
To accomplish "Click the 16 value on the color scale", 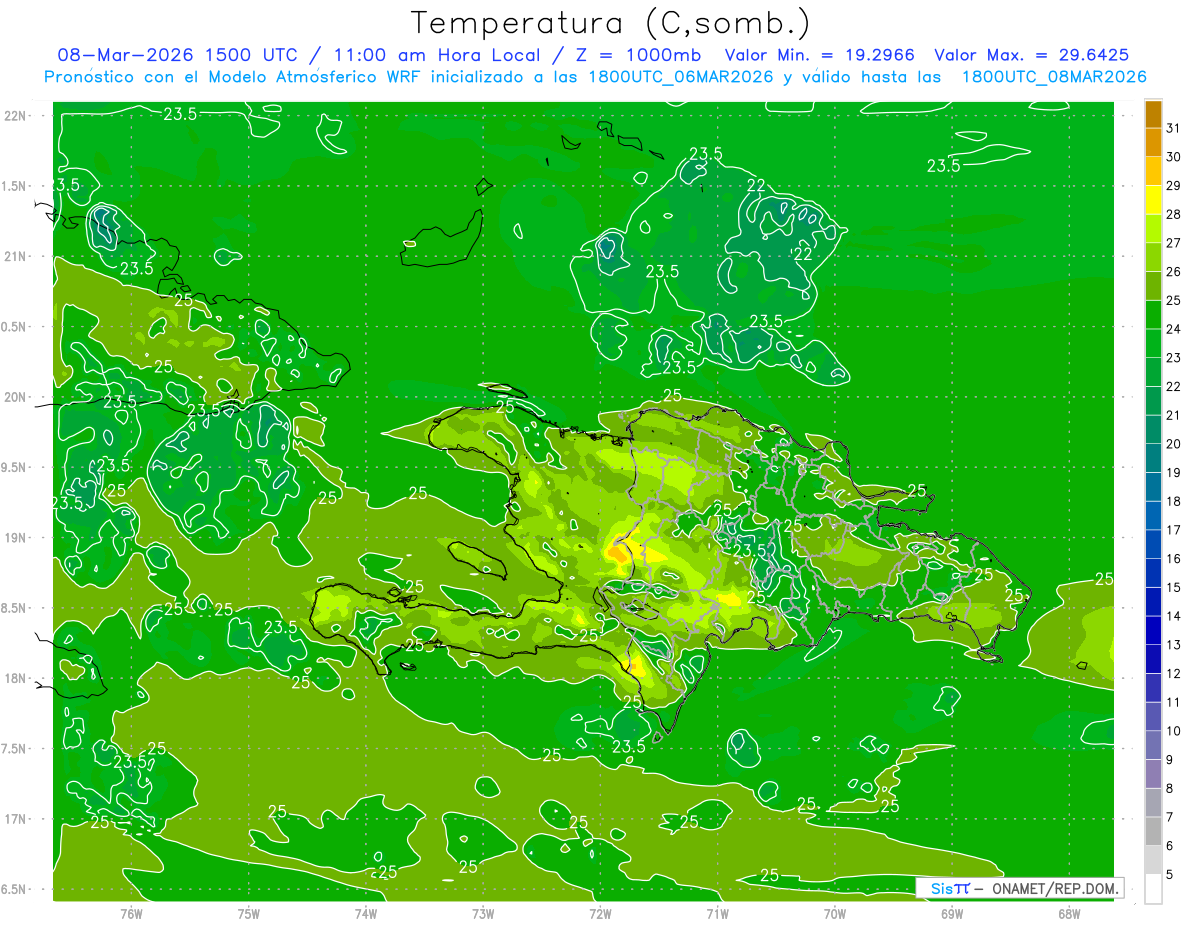I will coord(1173,558).
